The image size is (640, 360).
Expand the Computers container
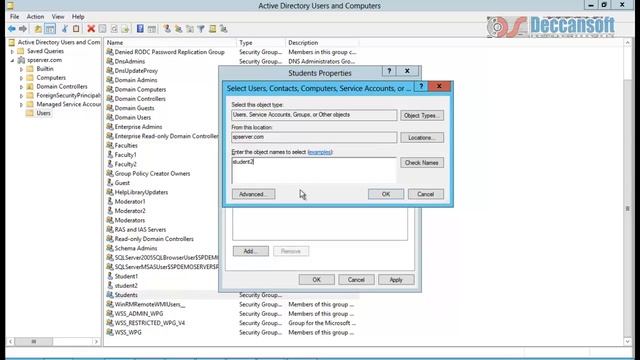pos(21,78)
